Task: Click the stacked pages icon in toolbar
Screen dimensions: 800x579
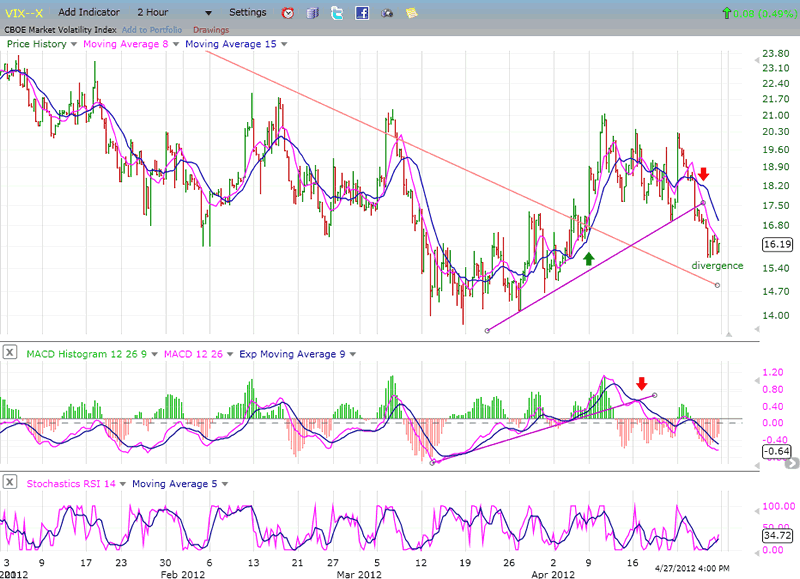Action: click(x=313, y=13)
